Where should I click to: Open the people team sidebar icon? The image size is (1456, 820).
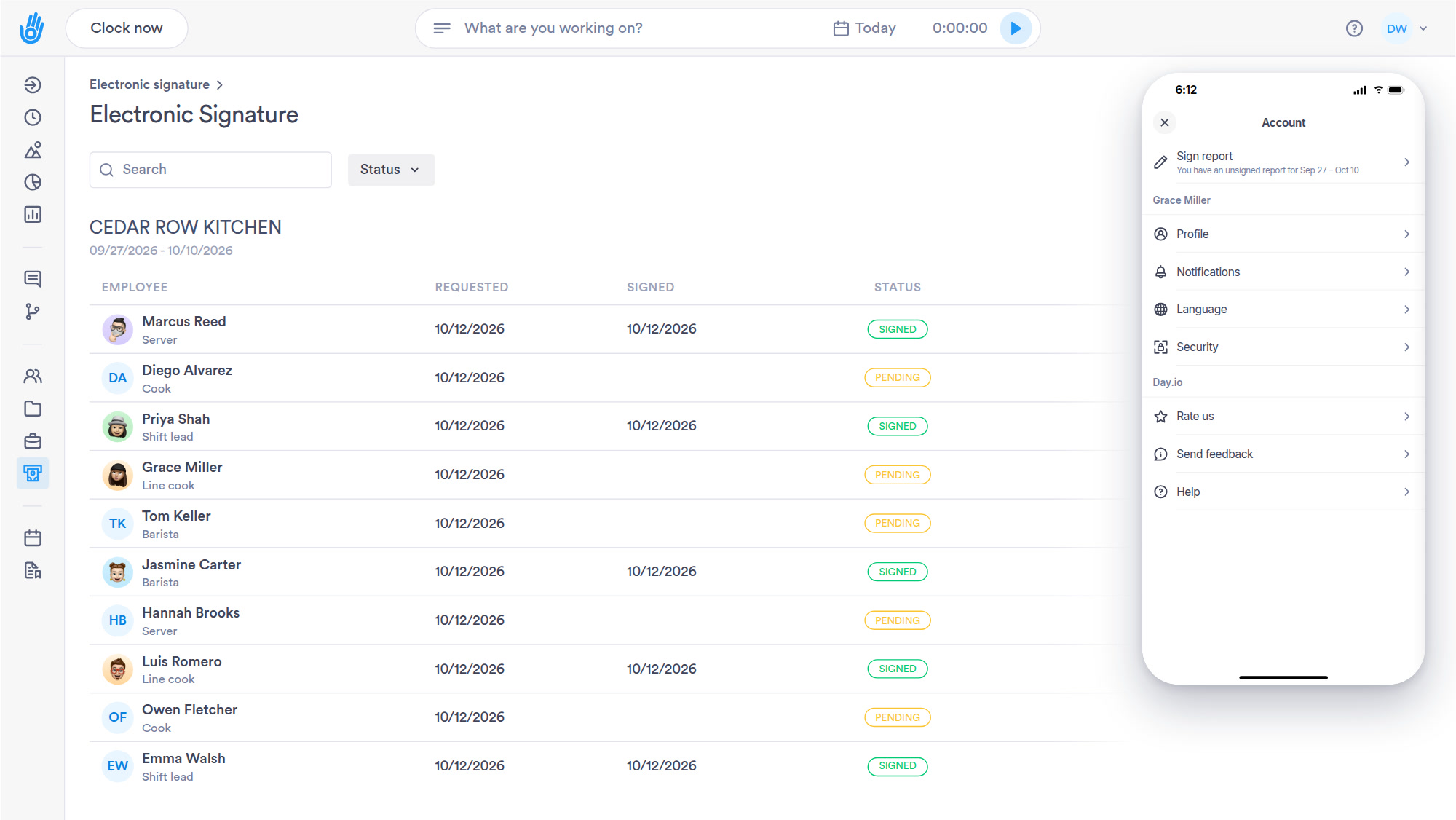(33, 377)
